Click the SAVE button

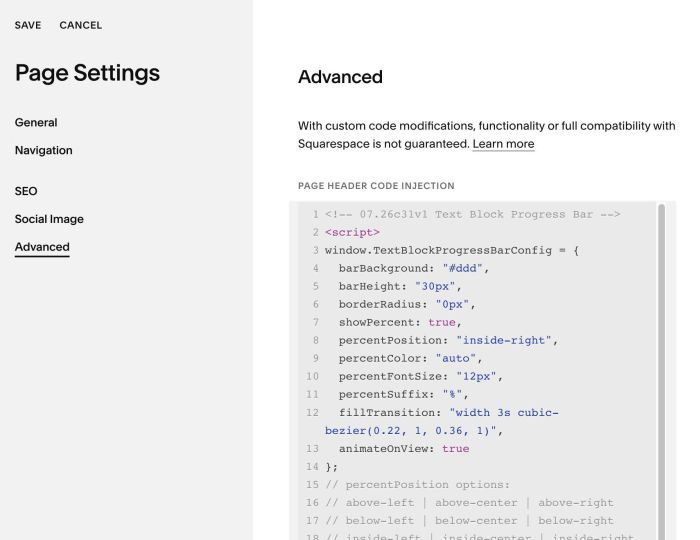(x=28, y=25)
